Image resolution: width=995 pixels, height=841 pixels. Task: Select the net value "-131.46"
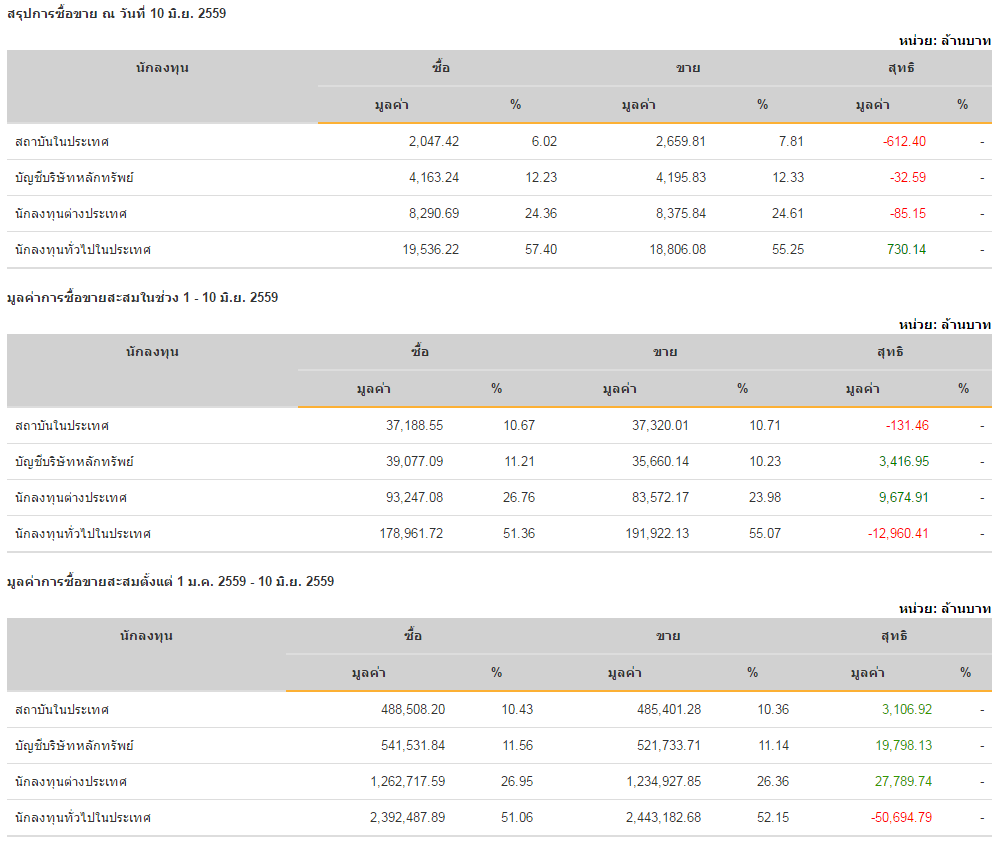(907, 426)
